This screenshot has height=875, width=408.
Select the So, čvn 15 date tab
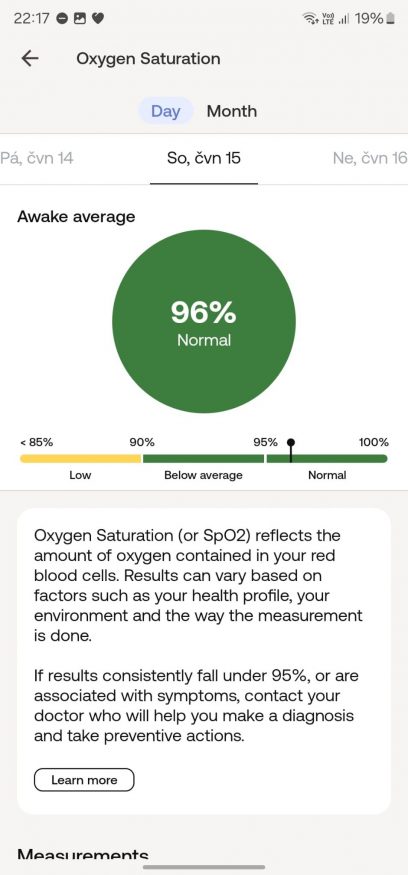tap(204, 158)
